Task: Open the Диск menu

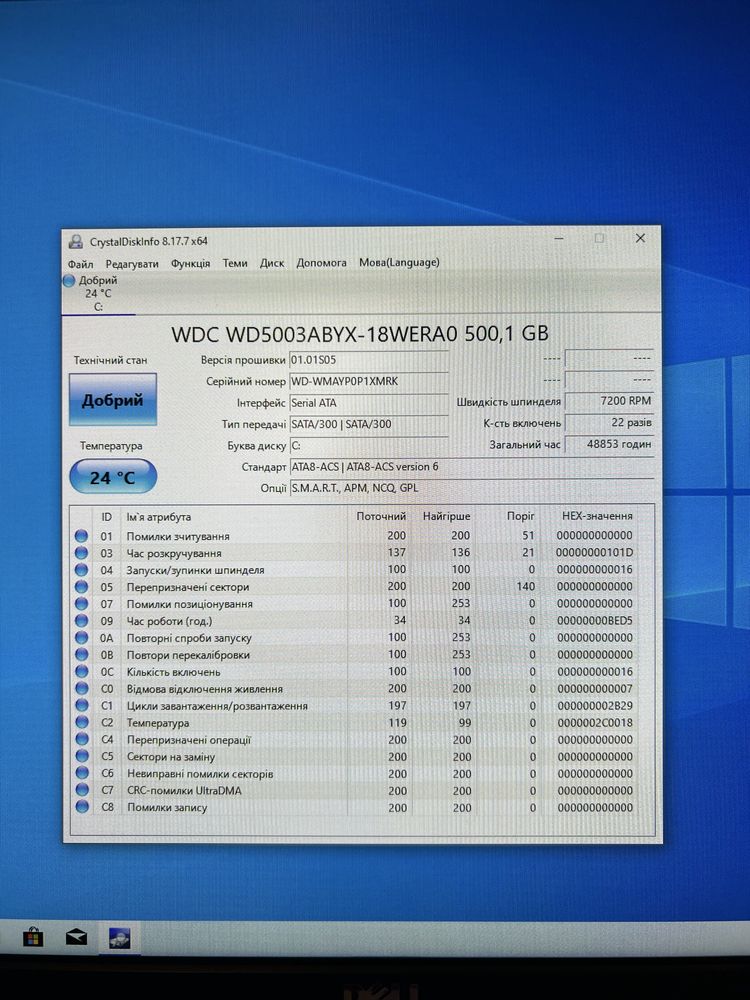Action: pyautogui.click(x=272, y=263)
